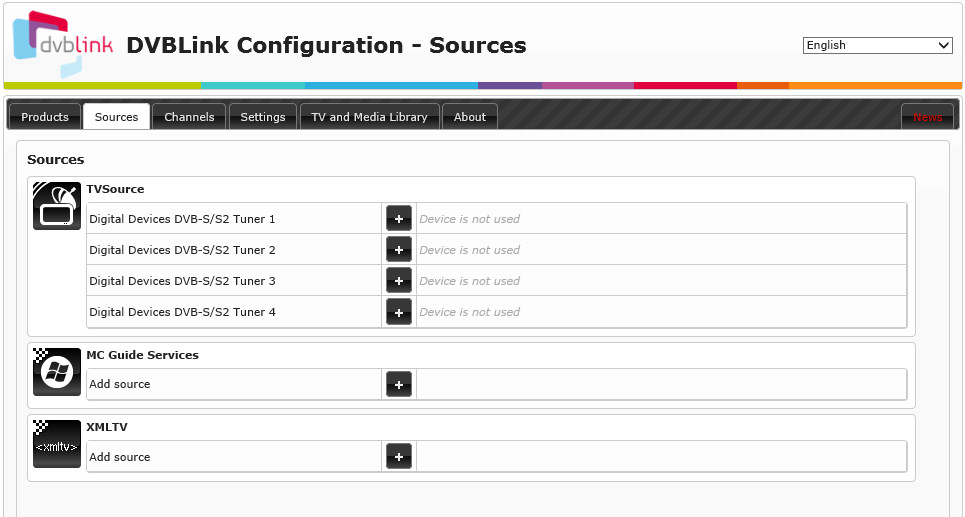Click the dvblink logo
This screenshot has height=517, width=965.
[62, 44]
